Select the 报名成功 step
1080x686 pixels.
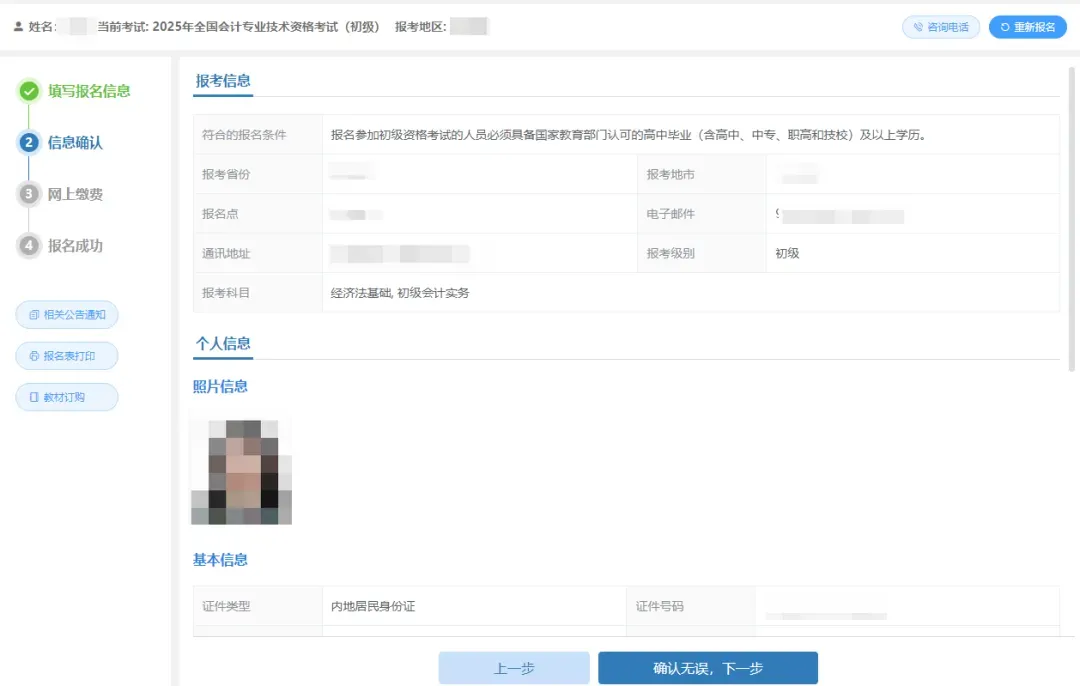tap(75, 246)
